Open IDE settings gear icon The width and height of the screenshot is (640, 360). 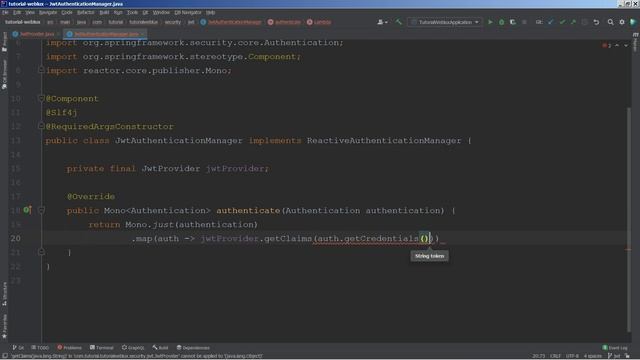click(622, 22)
